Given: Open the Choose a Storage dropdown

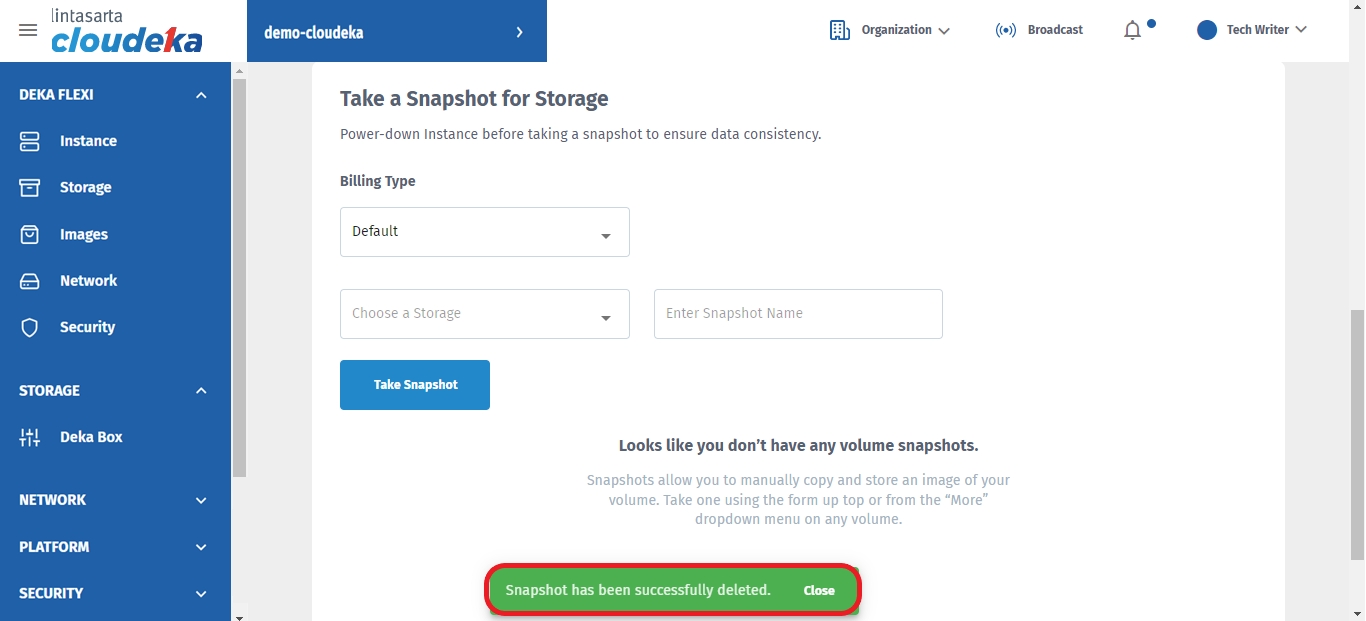Looking at the screenshot, I should (484, 314).
